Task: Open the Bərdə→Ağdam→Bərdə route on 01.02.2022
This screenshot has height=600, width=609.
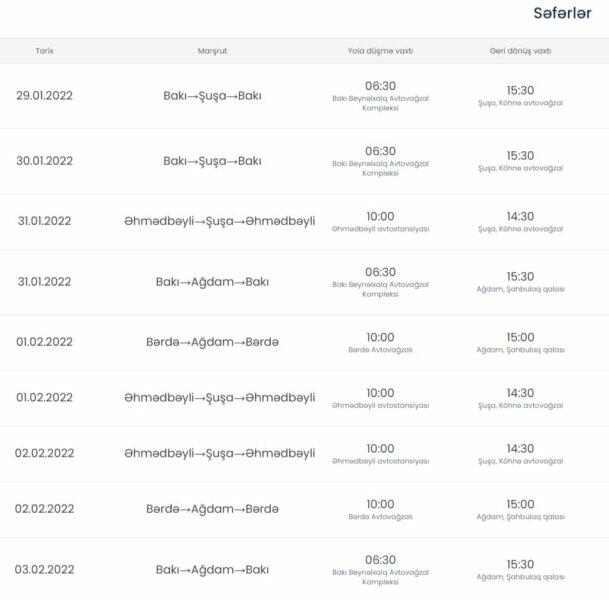Action: [x=212, y=342]
